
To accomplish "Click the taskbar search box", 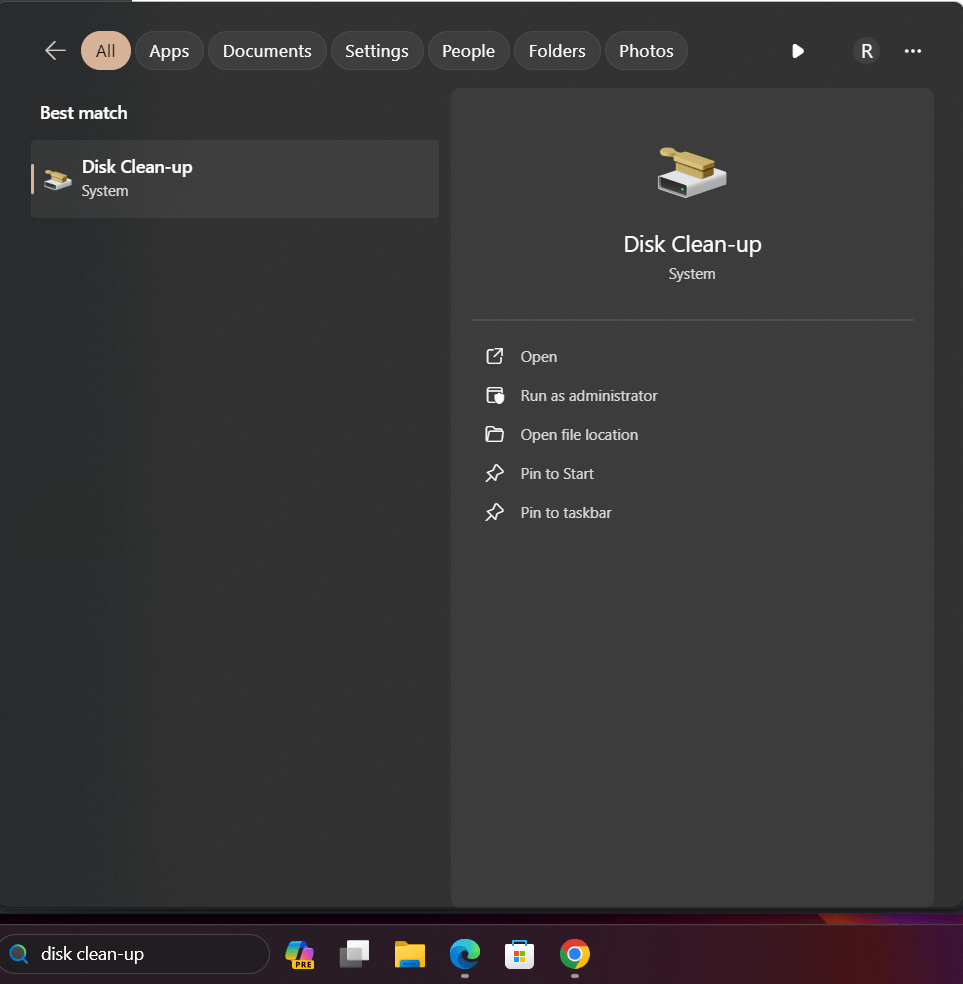I will (x=134, y=954).
